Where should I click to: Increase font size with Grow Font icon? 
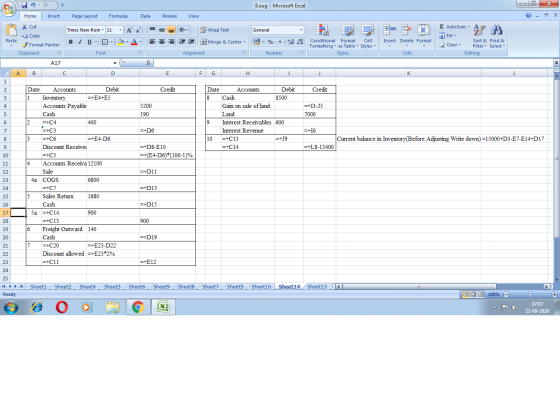click(x=129, y=30)
